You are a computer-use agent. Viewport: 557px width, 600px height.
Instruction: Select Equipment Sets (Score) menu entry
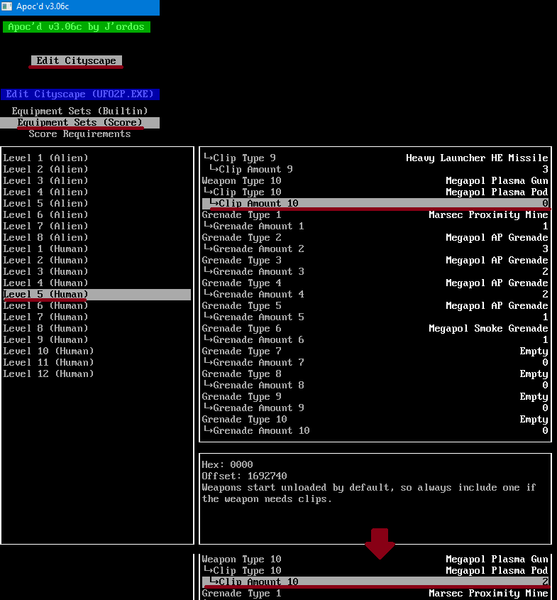point(80,122)
